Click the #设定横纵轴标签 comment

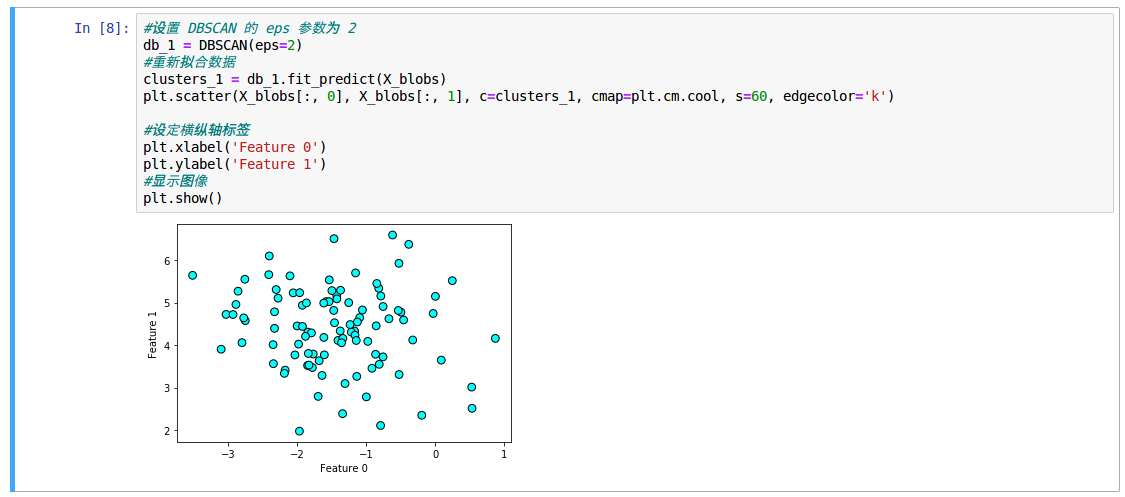(197, 131)
